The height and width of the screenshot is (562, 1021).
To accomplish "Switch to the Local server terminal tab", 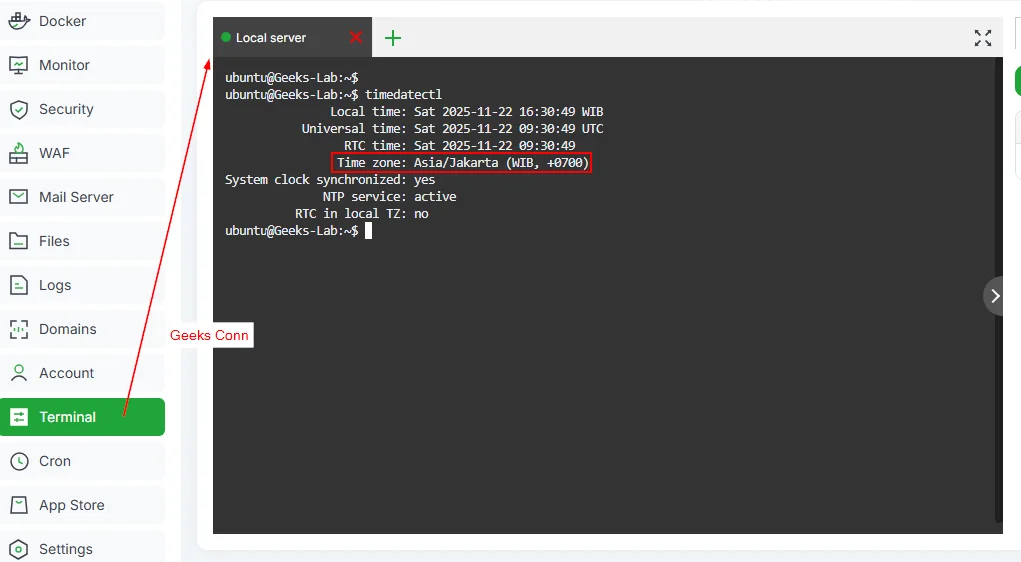I will coord(292,37).
